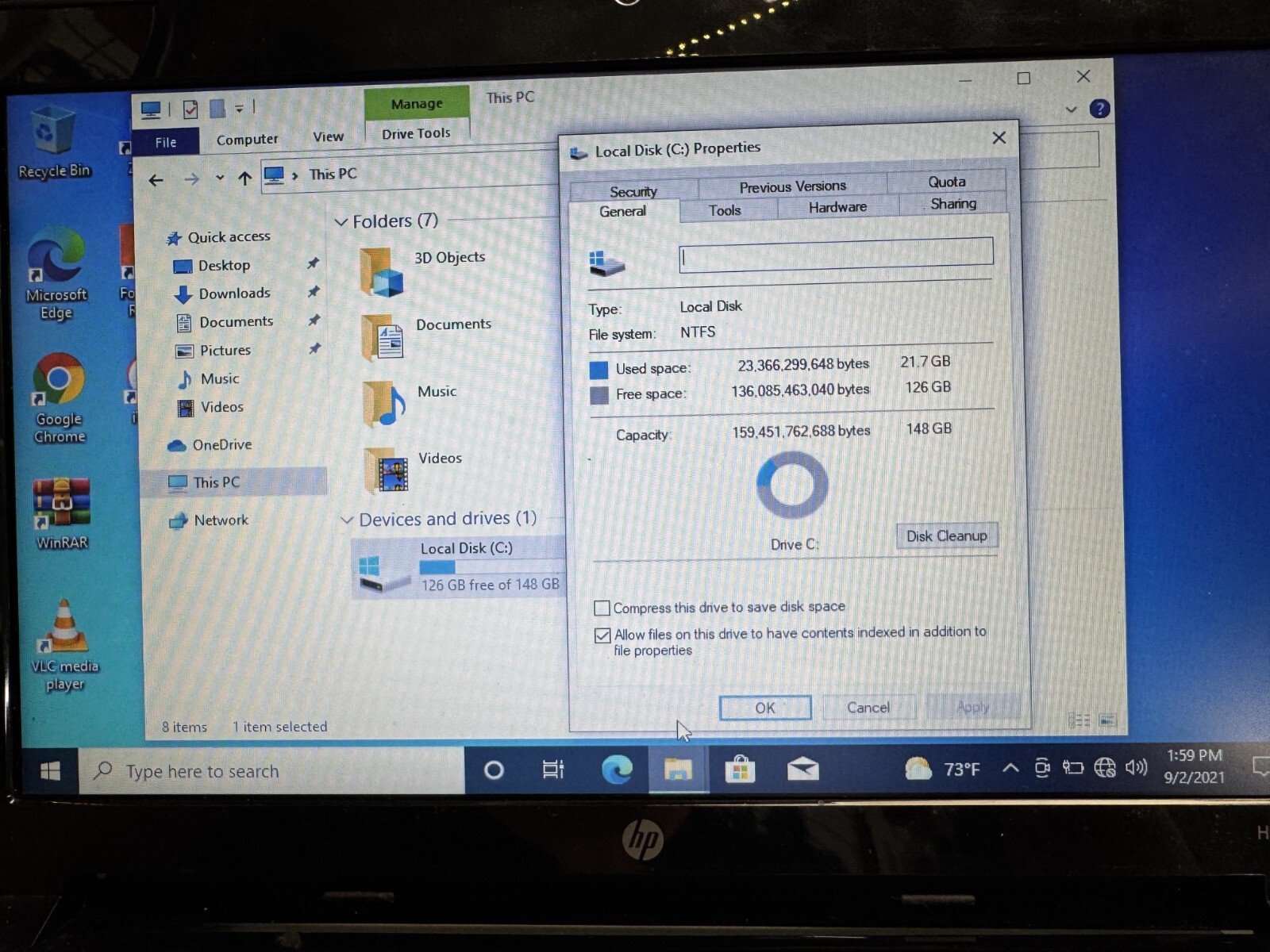
Task: Open Cortana circle on taskbar
Action: pyautogui.click(x=494, y=770)
